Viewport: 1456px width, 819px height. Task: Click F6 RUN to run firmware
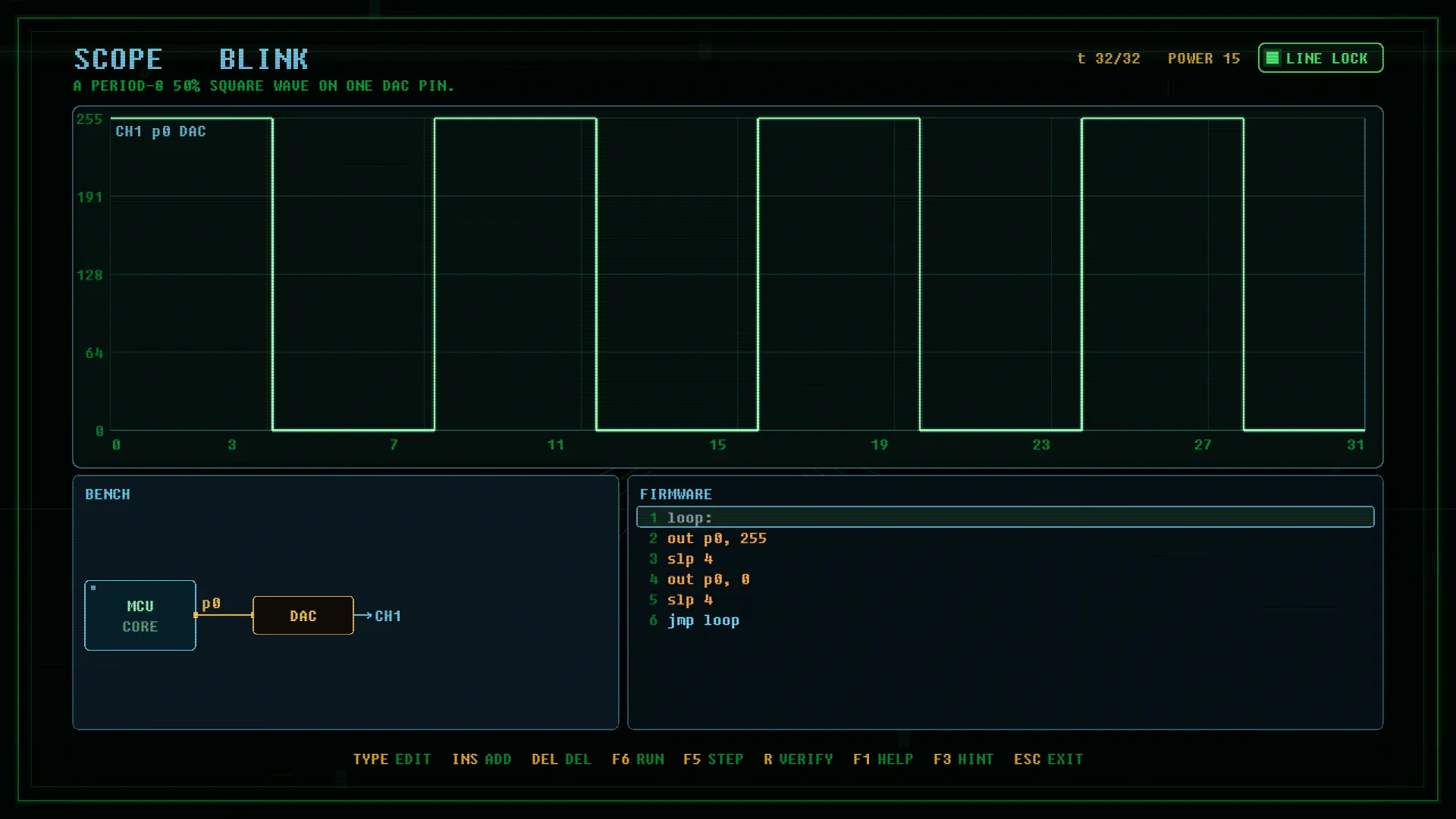[638, 759]
